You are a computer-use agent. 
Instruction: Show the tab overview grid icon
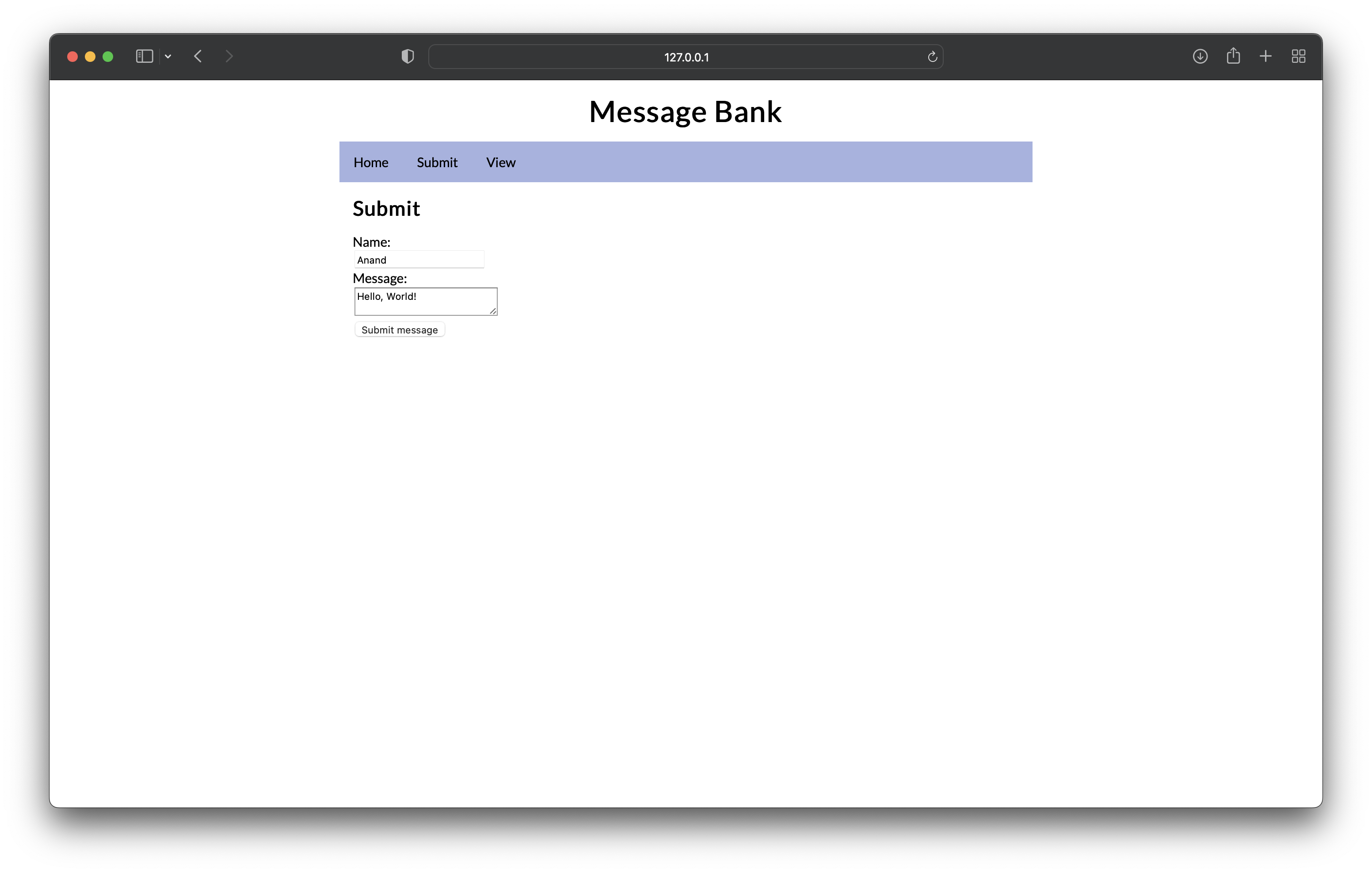(x=1299, y=57)
